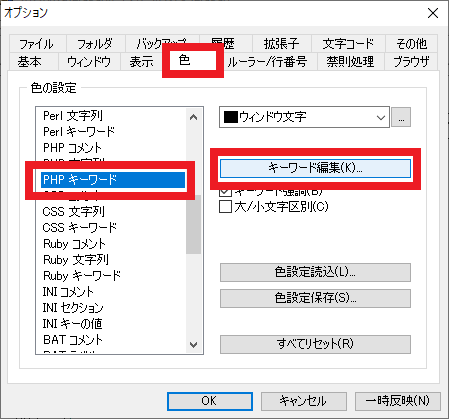The width and height of the screenshot is (449, 419).
Task: Click the list scrollbar down arrow
Action: tap(193, 345)
